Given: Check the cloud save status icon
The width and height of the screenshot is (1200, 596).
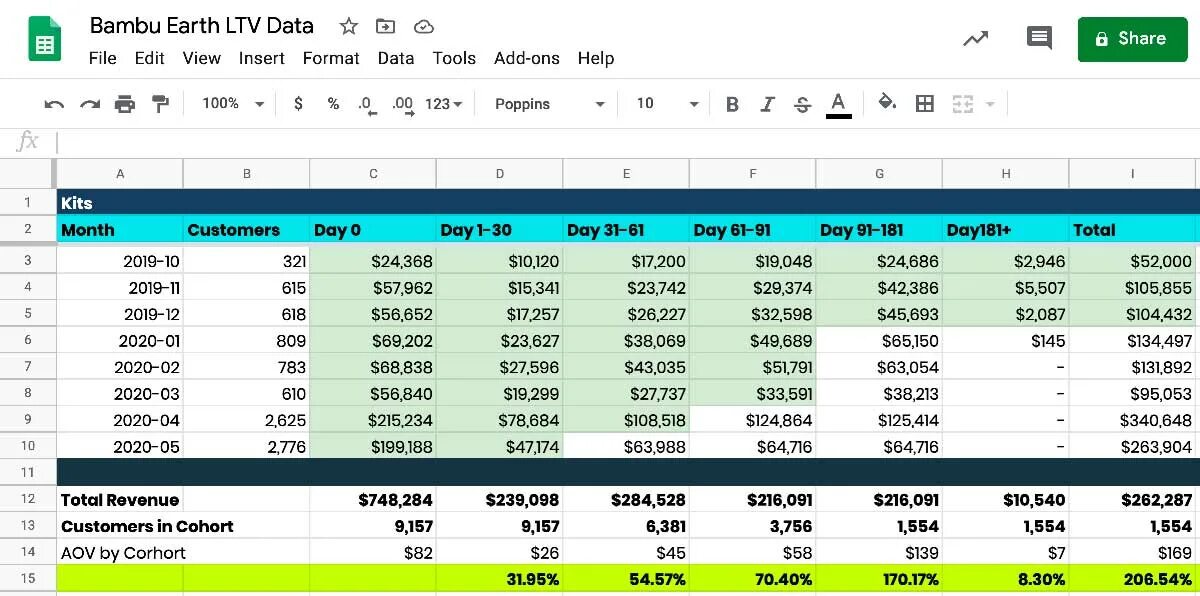Looking at the screenshot, I should [x=423, y=26].
